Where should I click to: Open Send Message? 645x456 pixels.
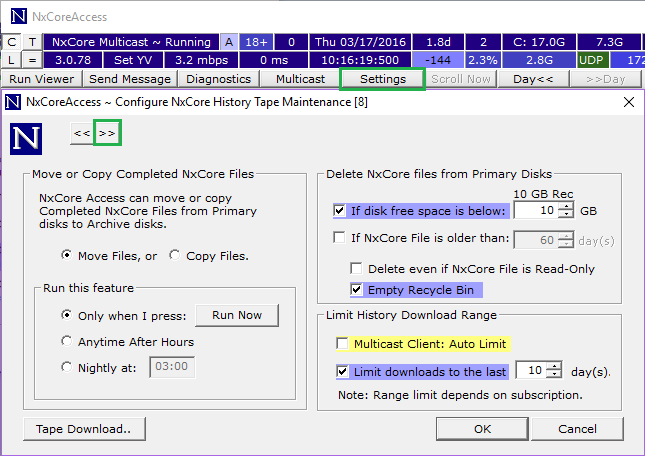130,79
